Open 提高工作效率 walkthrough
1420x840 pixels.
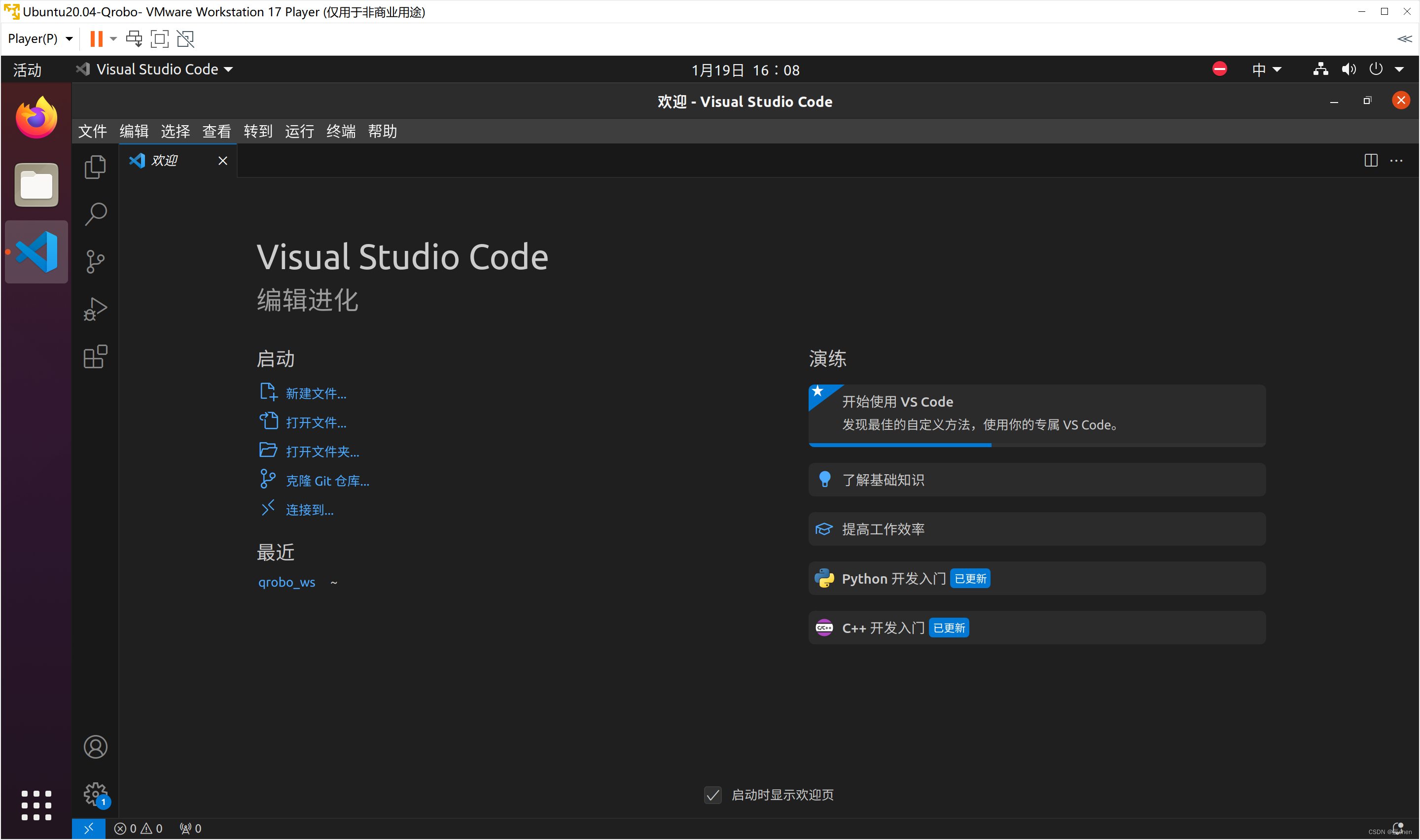[x=1037, y=529]
